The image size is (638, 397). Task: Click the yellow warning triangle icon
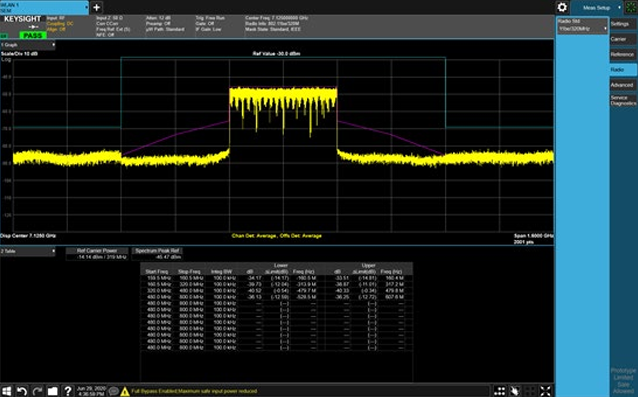click(x=125, y=392)
